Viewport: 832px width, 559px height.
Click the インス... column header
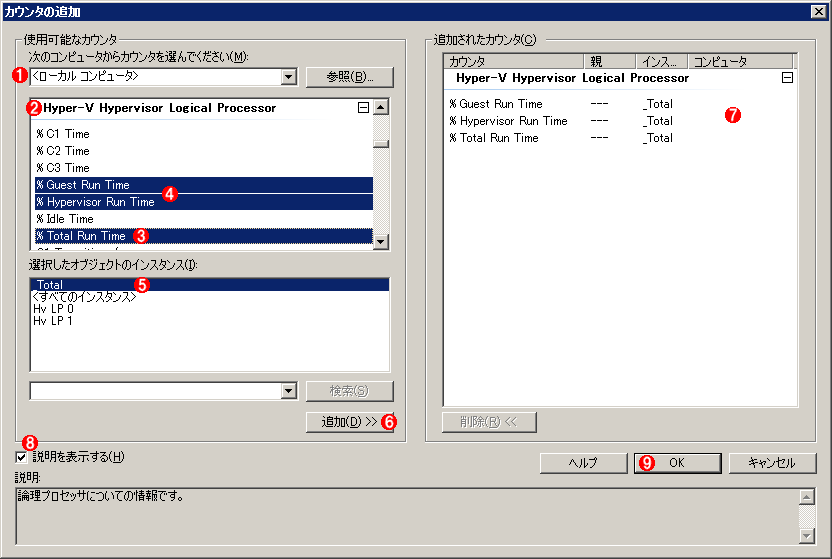(x=662, y=62)
